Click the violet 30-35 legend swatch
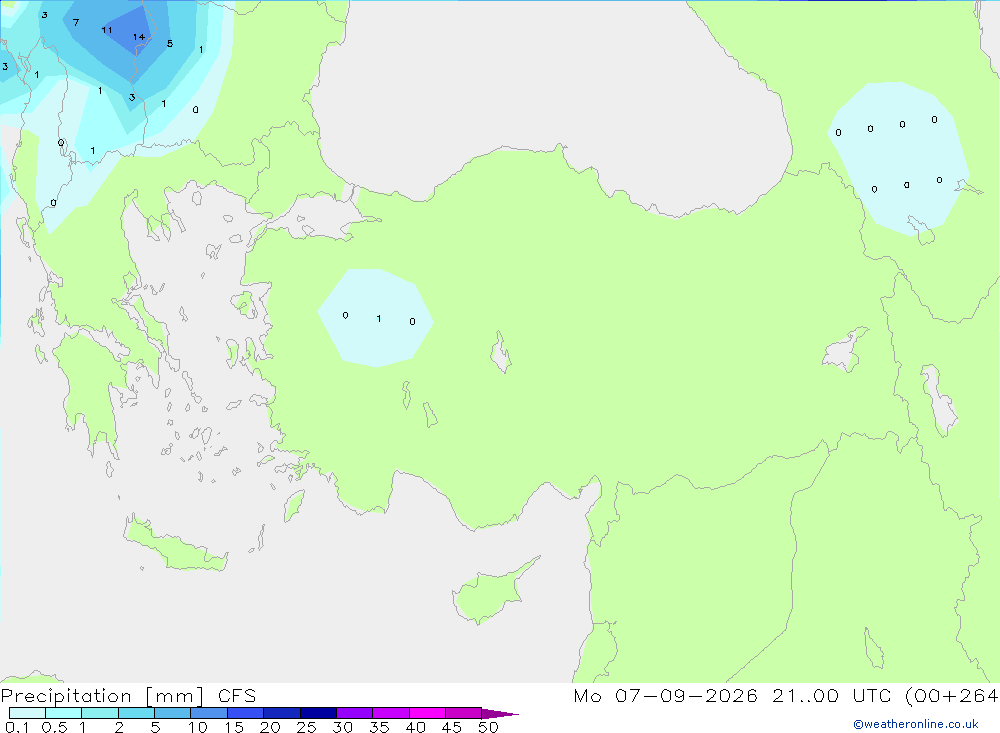This screenshot has height=733, width=1000. point(355,713)
